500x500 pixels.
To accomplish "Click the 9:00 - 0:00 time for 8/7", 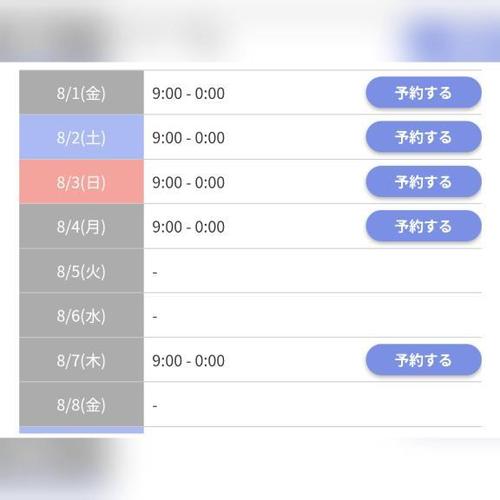I will pos(188,361).
